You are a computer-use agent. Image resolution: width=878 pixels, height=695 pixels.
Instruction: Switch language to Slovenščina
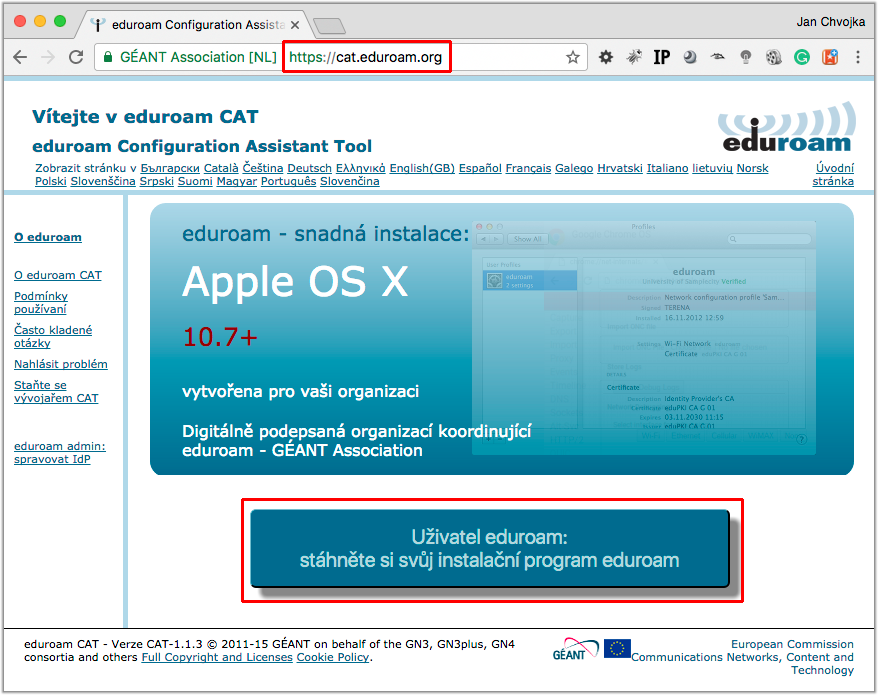click(x=102, y=181)
